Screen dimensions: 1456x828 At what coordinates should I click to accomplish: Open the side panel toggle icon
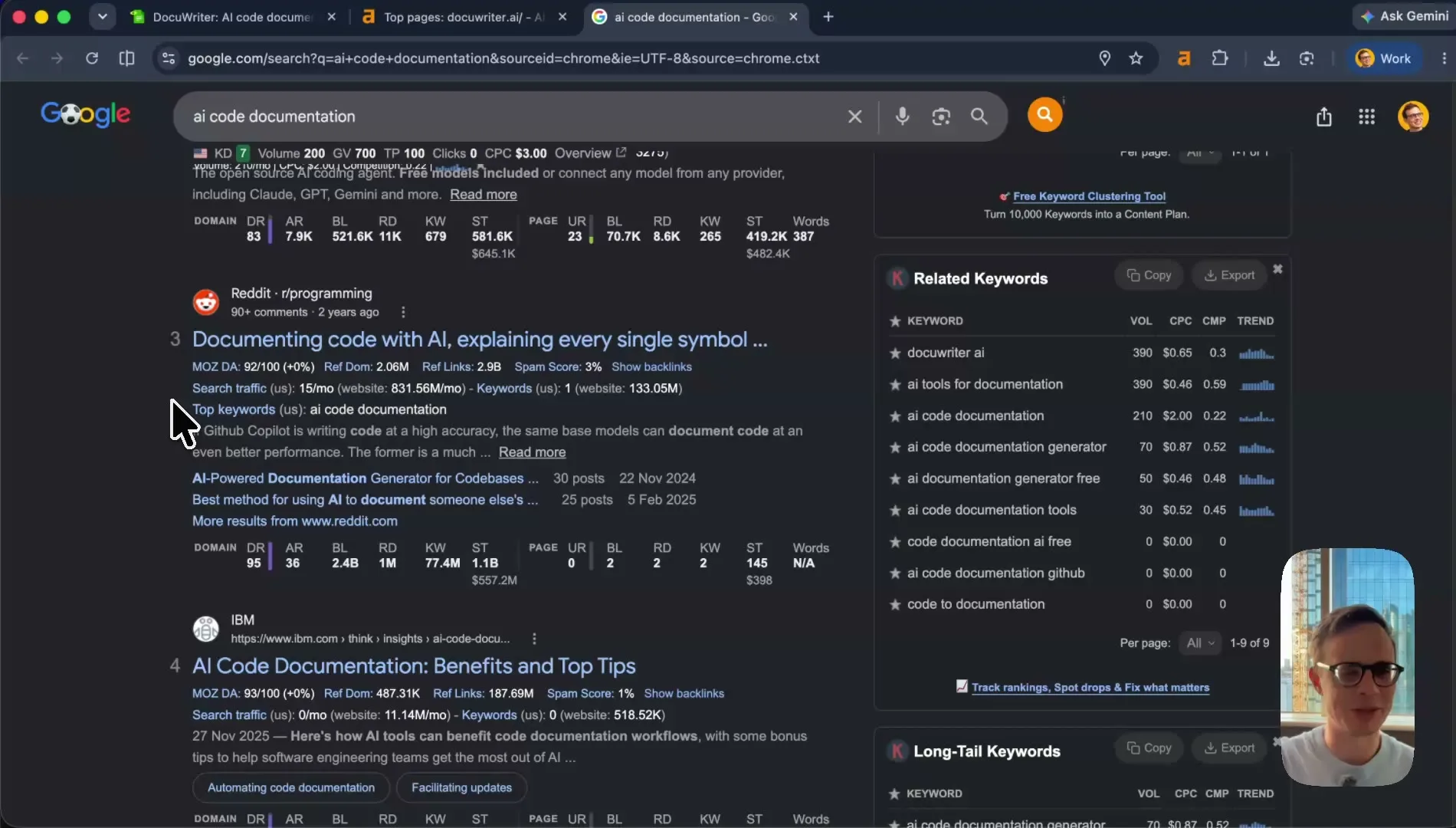click(126, 58)
